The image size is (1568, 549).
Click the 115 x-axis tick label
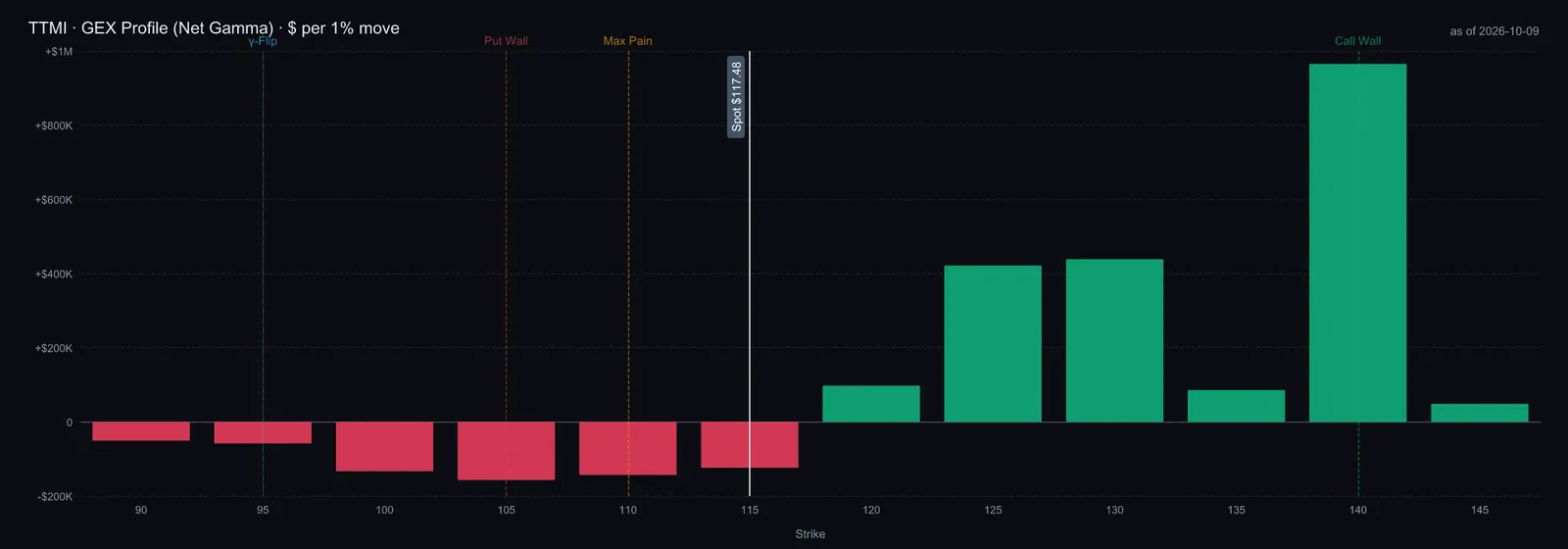(750, 510)
